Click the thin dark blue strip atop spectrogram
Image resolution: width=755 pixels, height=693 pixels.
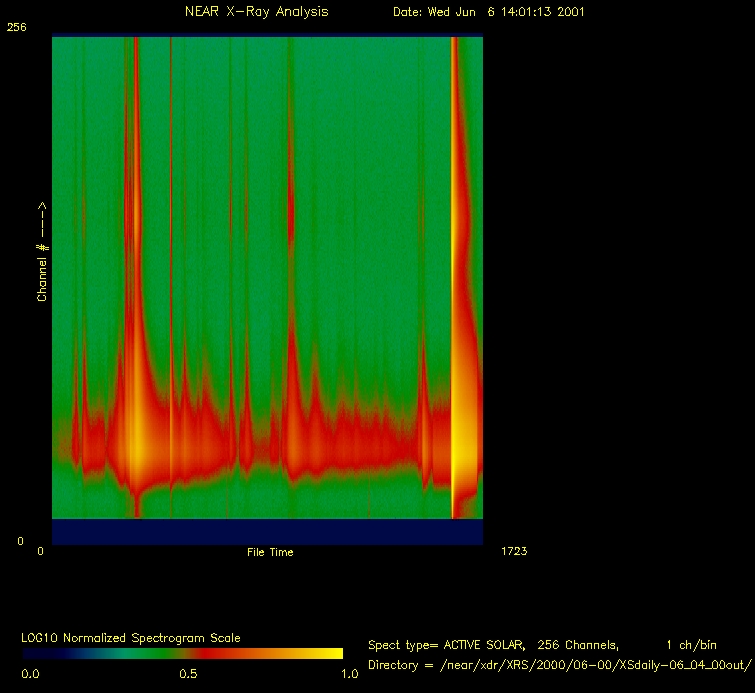point(267,36)
